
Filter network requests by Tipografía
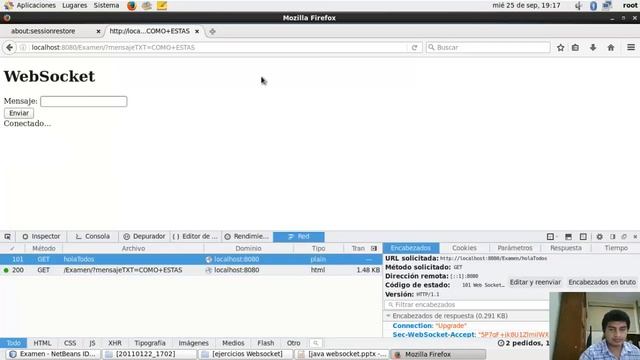point(150,343)
